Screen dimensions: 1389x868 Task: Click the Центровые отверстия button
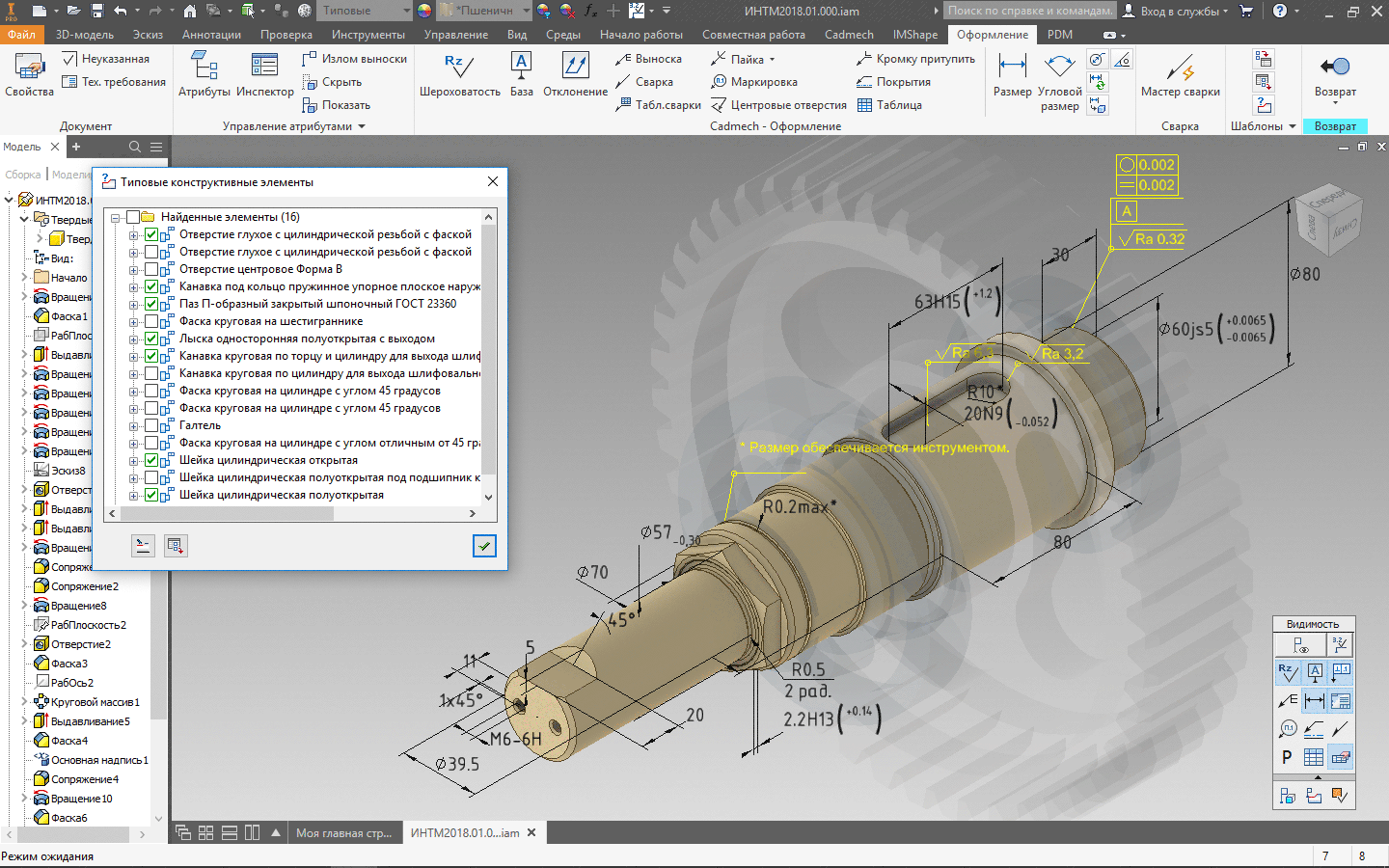pyautogui.click(x=779, y=105)
